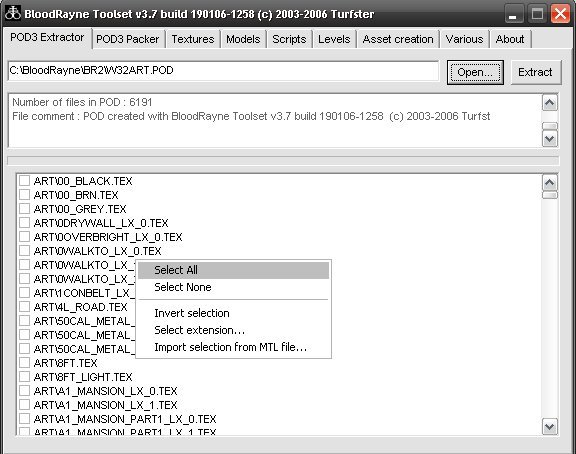Image resolution: width=576 pixels, height=454 pixels.
Task: Click the file list scroll-down arrow
Action: [550, 426]
